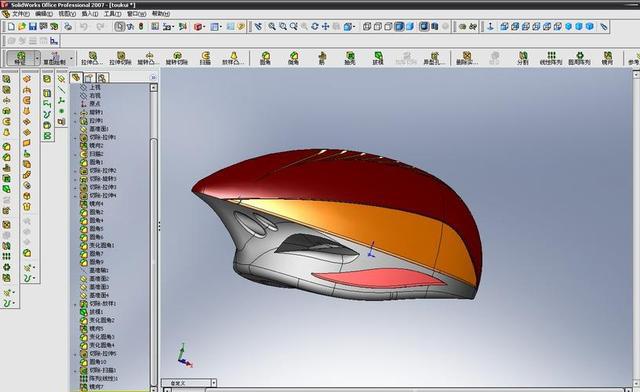The height and width of the screenshot is (392, 640).
Task: Open dropdown arrow beside 特征 toolbar button
Action: click(x=37, y=59)
